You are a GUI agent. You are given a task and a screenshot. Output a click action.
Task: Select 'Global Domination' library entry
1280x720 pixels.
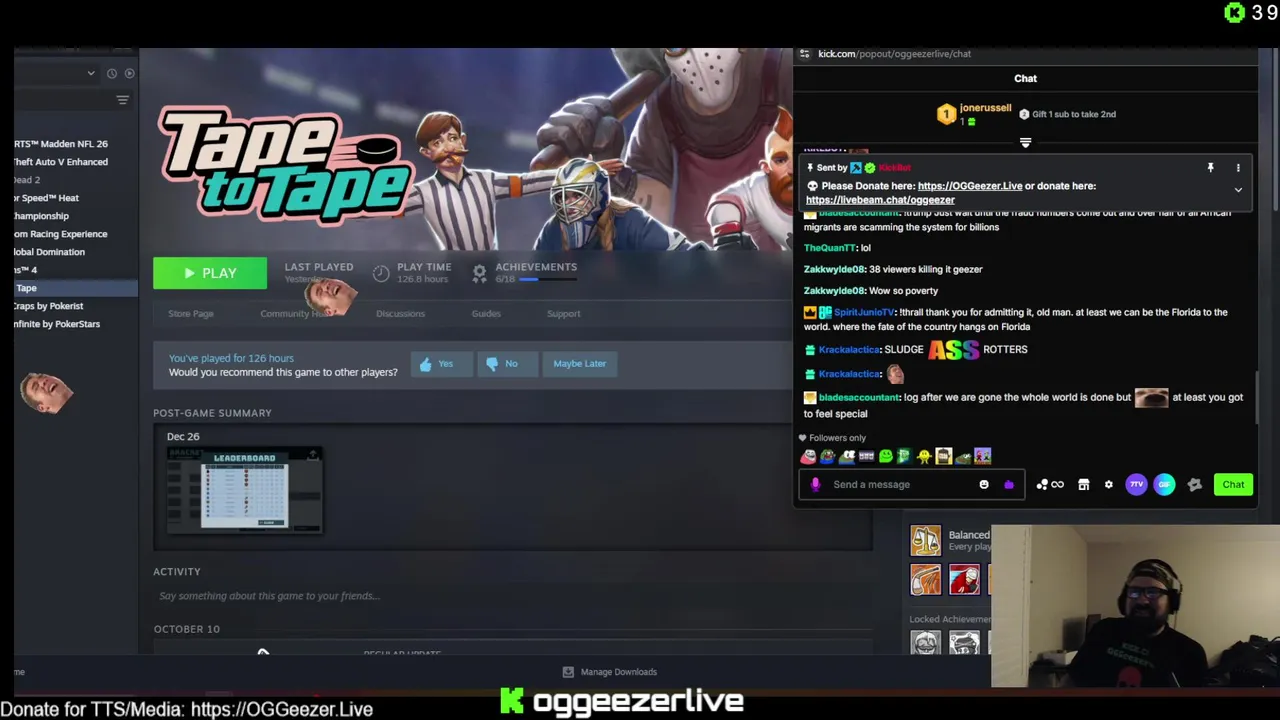(x=49, y=252)
